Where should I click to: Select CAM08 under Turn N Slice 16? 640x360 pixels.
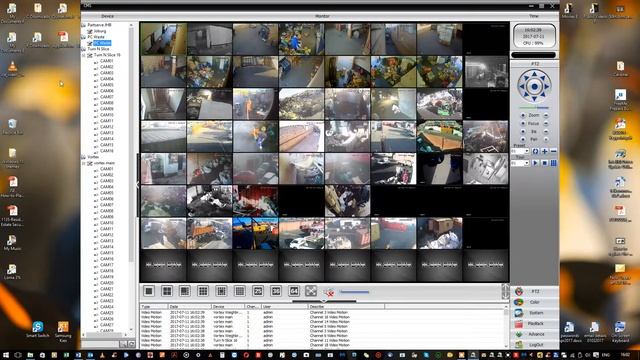coord(107,103)
